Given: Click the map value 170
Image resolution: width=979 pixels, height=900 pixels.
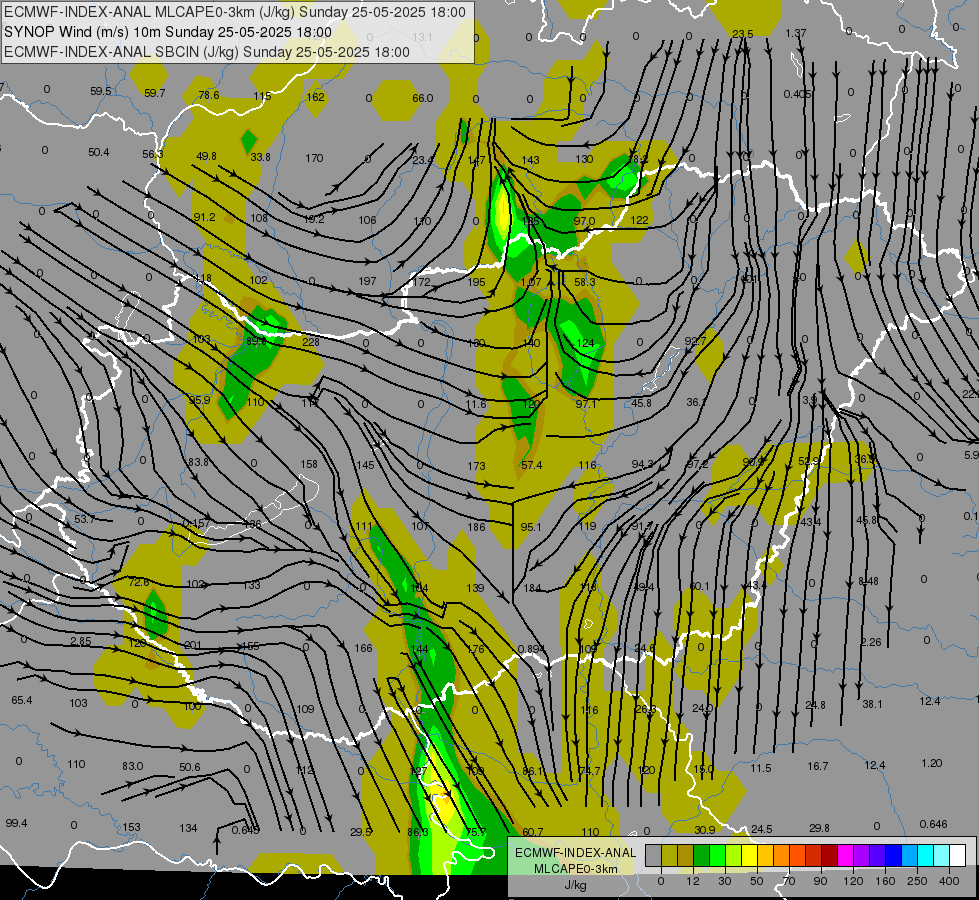Looking at the screenshot, I should tap(314, 158).
